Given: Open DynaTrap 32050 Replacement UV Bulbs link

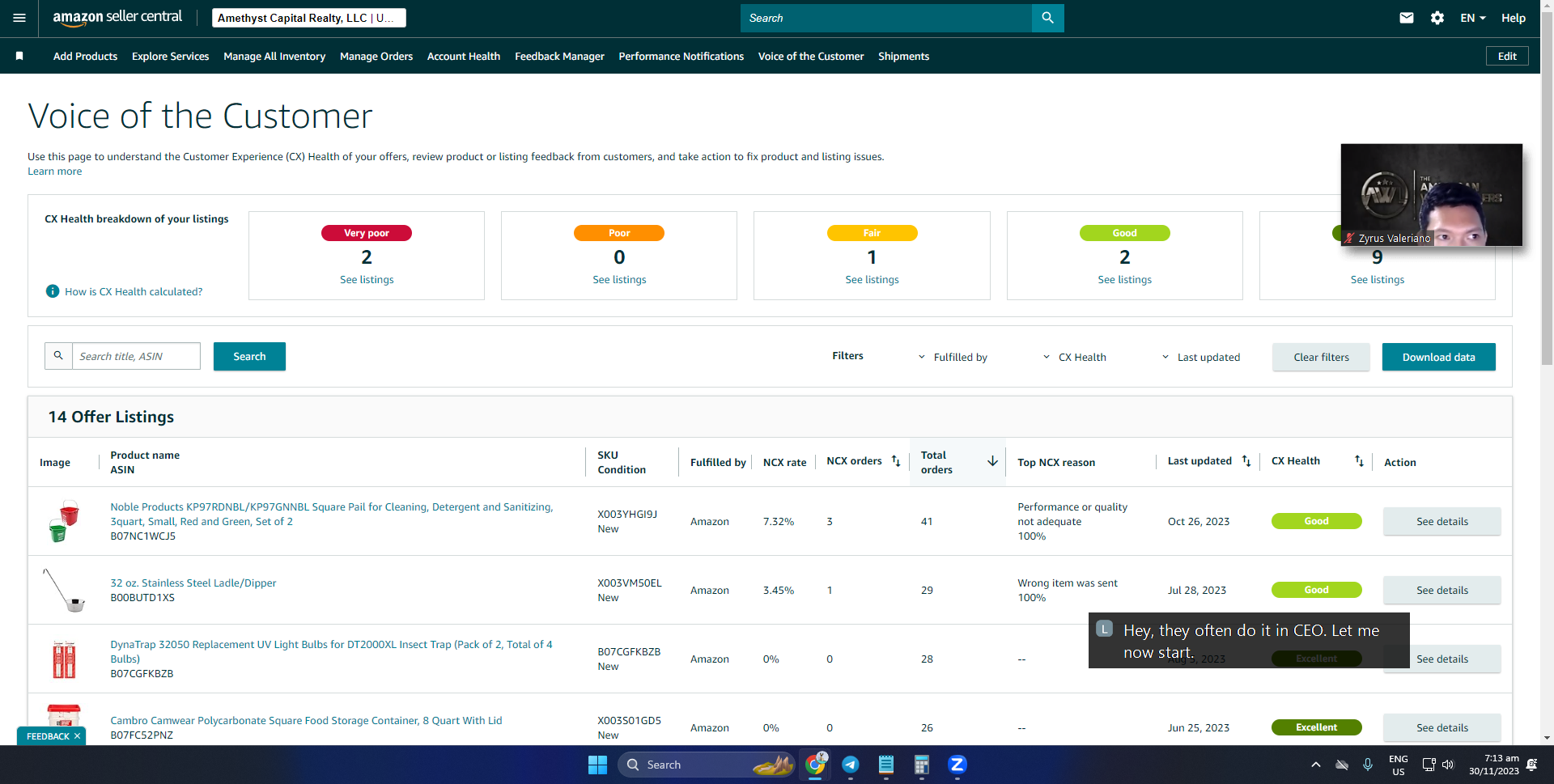Looking at the screenshot, I should pos(331,651).
